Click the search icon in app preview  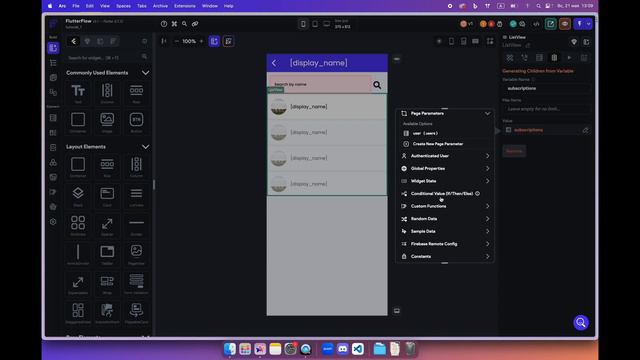click(x=377, y=85)
